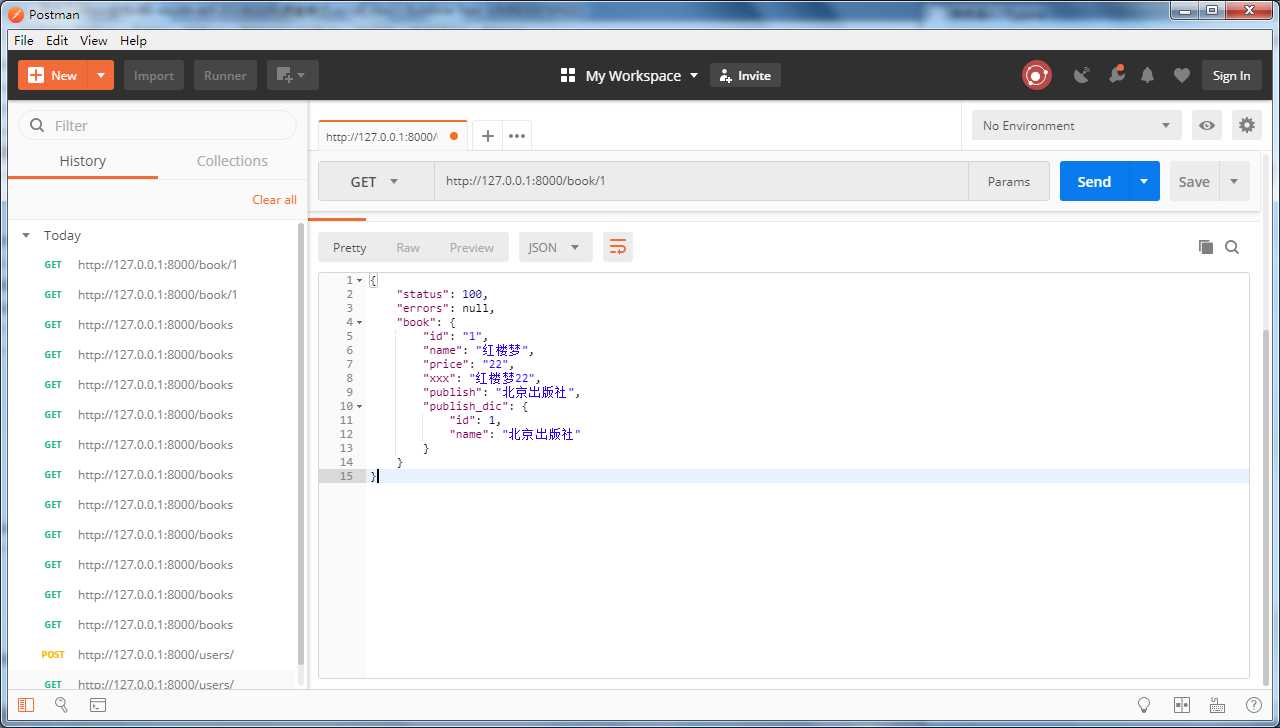Viewport: 1280px width, 728px height.
Task: Open the notifications bell
Action: pyautogui.click(x=1148, y=75)
